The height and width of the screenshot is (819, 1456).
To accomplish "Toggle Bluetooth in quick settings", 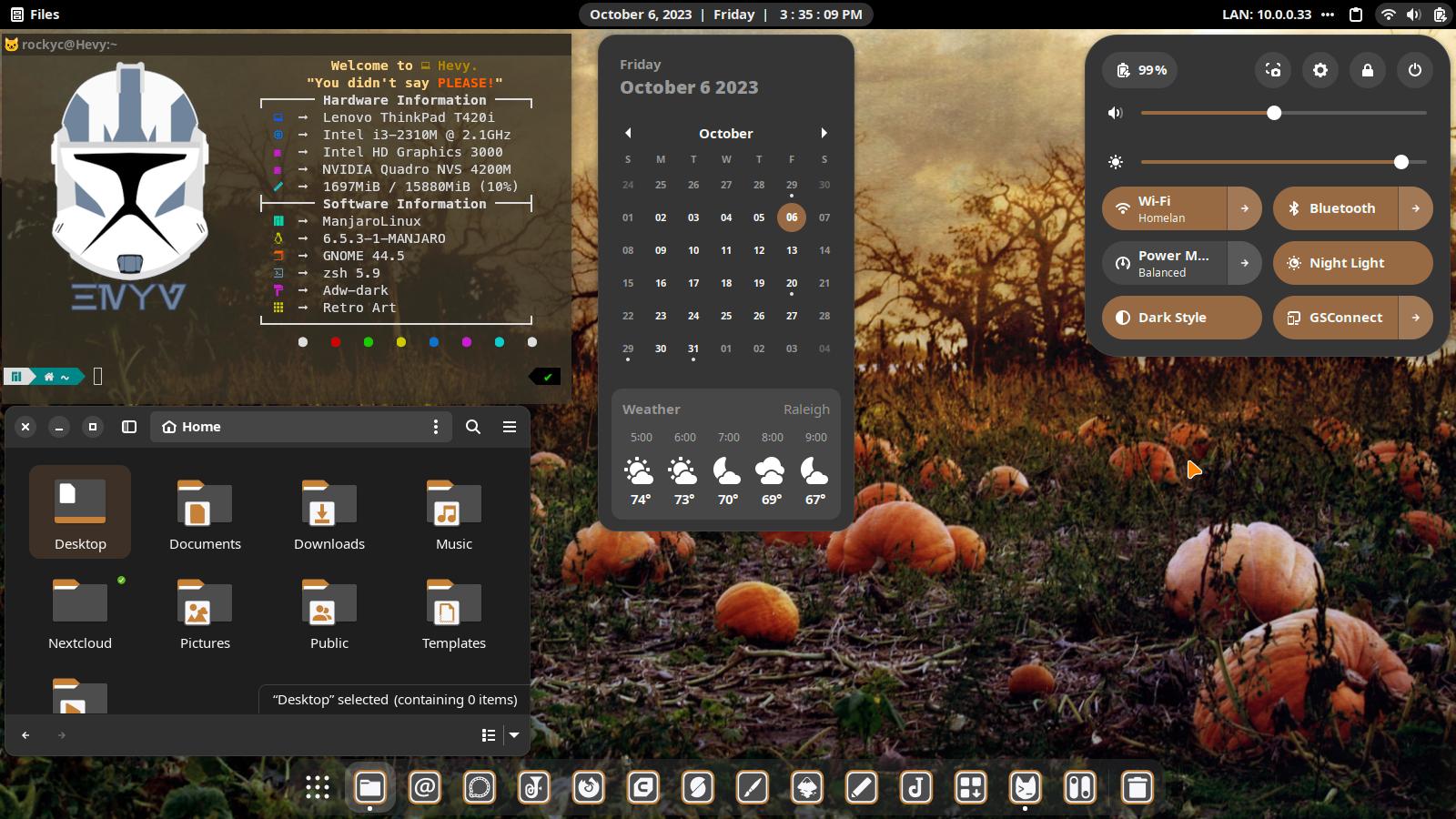I will [1336, 208].
